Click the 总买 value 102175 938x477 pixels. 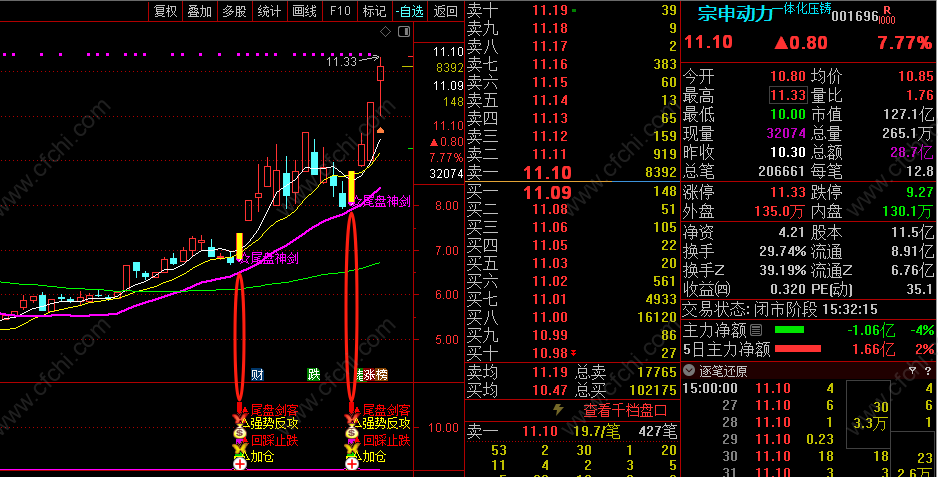click(x=653, y=390)
